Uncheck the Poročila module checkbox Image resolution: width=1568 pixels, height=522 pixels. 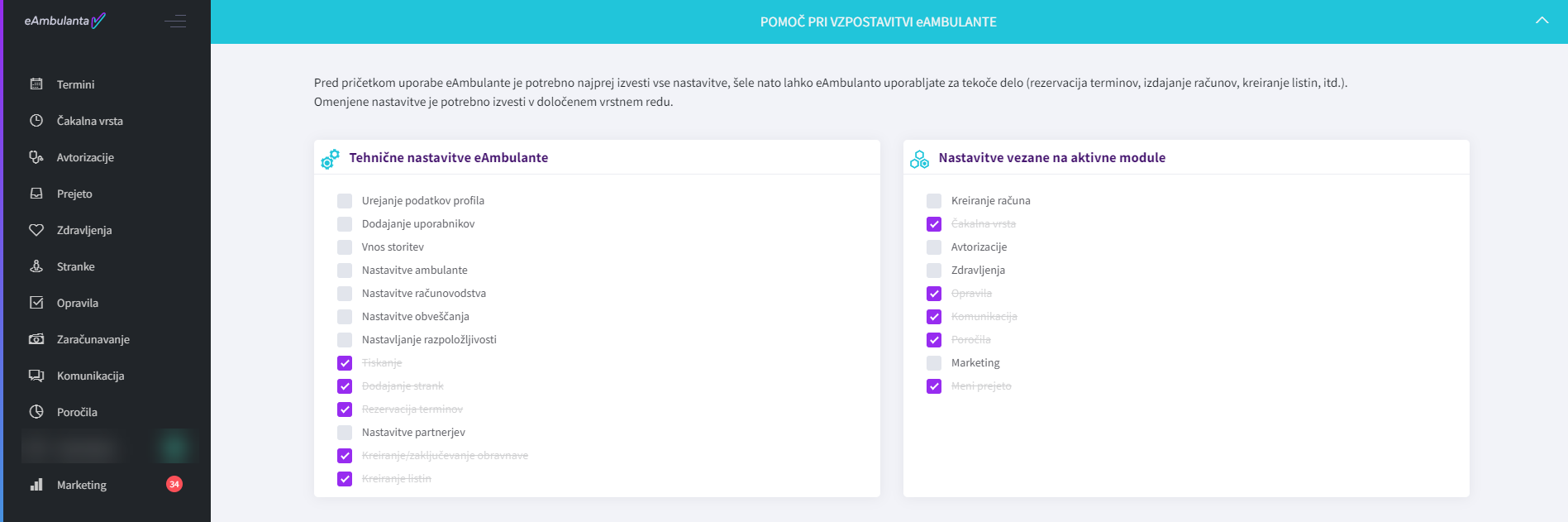click(934, 340)
